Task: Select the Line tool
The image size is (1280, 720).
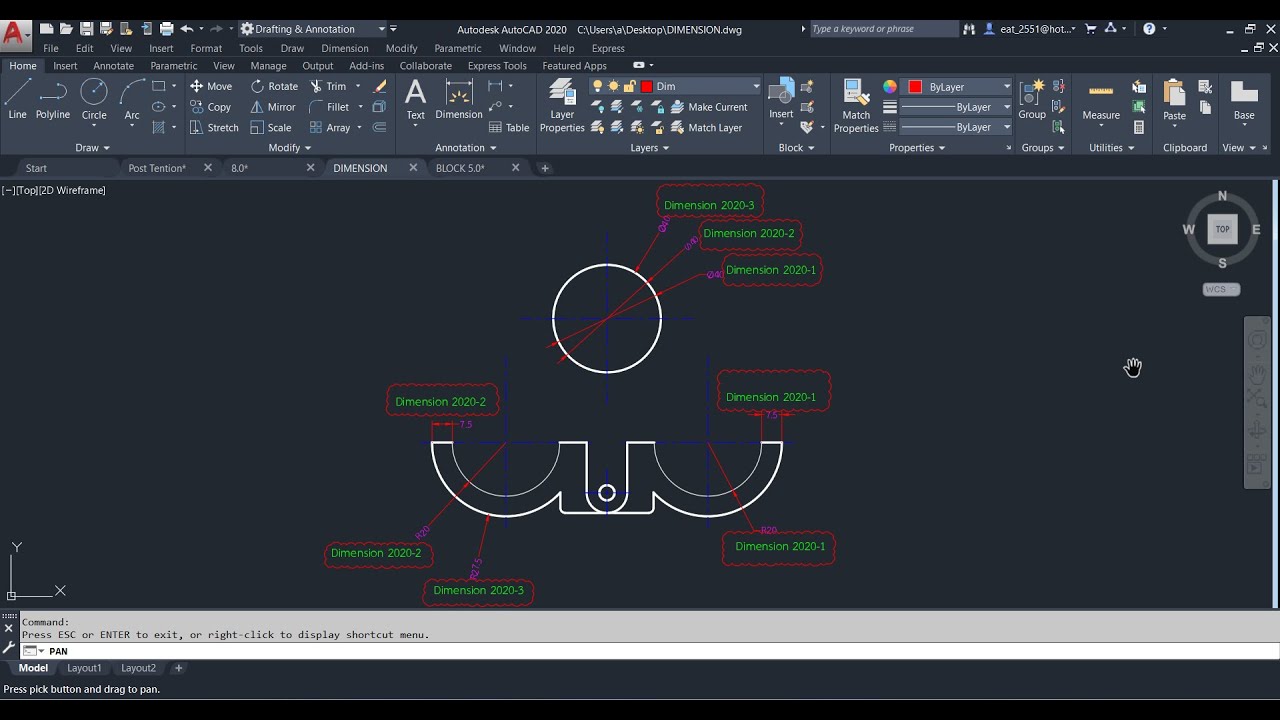Action: click(x=17, y=100)
